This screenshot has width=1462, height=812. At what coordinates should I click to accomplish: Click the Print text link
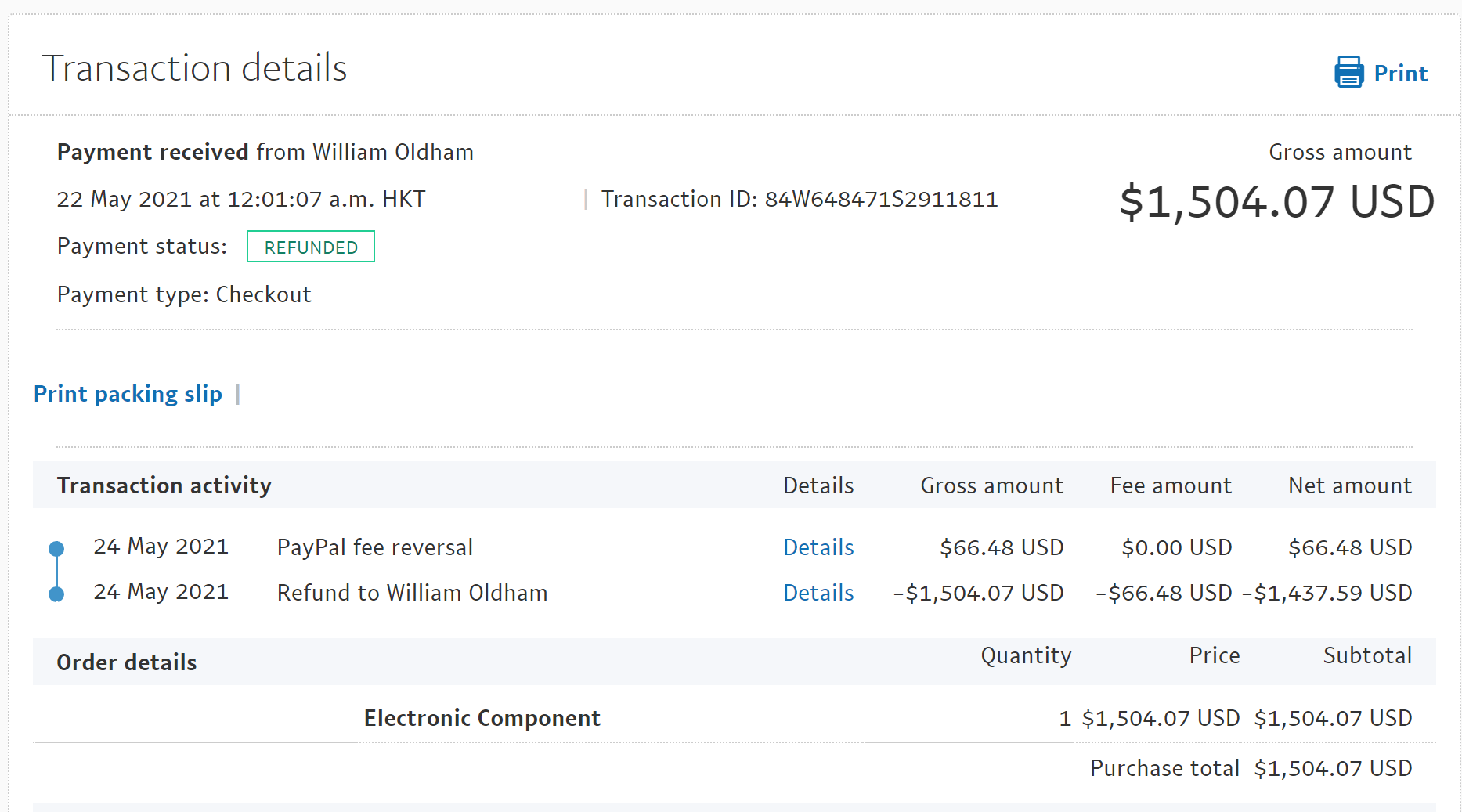(x=1400, y=74)
